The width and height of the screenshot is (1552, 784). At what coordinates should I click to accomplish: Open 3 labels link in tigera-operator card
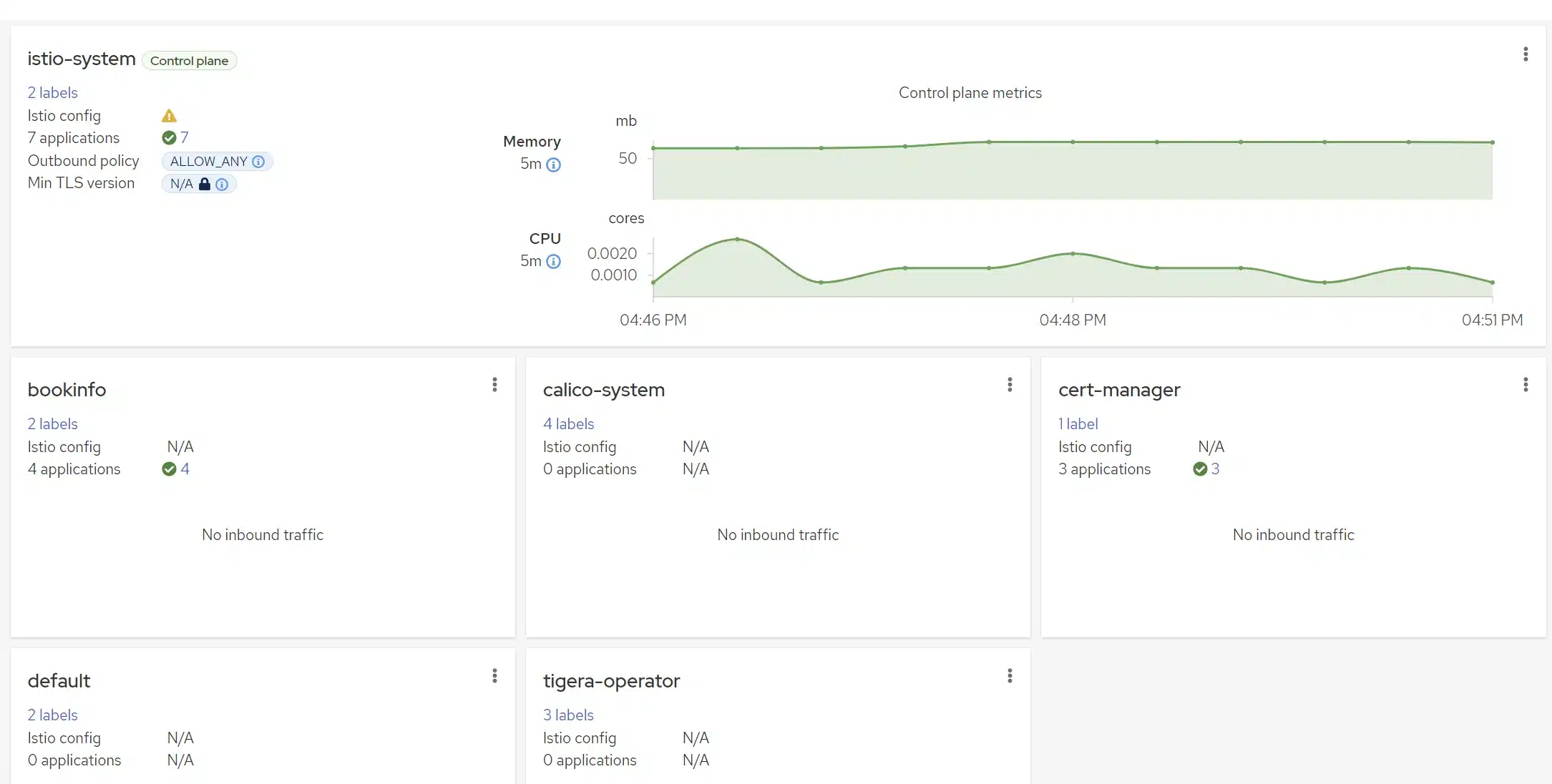tap(568, 715)
